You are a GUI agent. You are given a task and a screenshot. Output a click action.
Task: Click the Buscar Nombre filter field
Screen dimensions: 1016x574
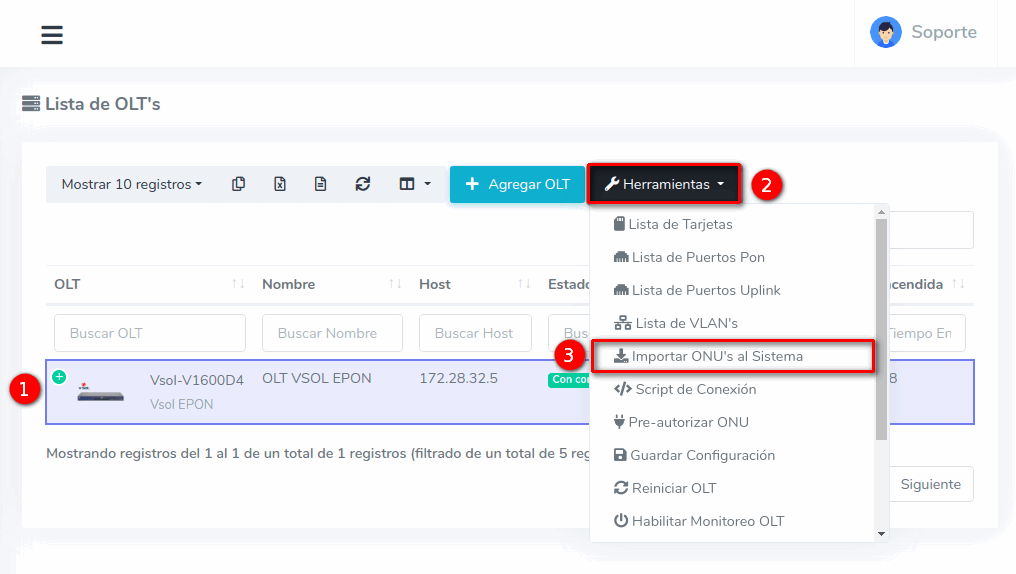click(332, 333)
